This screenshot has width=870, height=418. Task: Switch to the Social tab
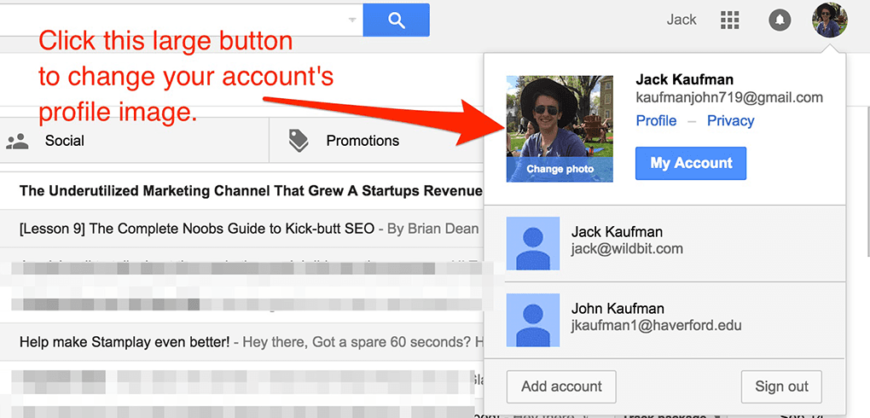tap(64, 141)
